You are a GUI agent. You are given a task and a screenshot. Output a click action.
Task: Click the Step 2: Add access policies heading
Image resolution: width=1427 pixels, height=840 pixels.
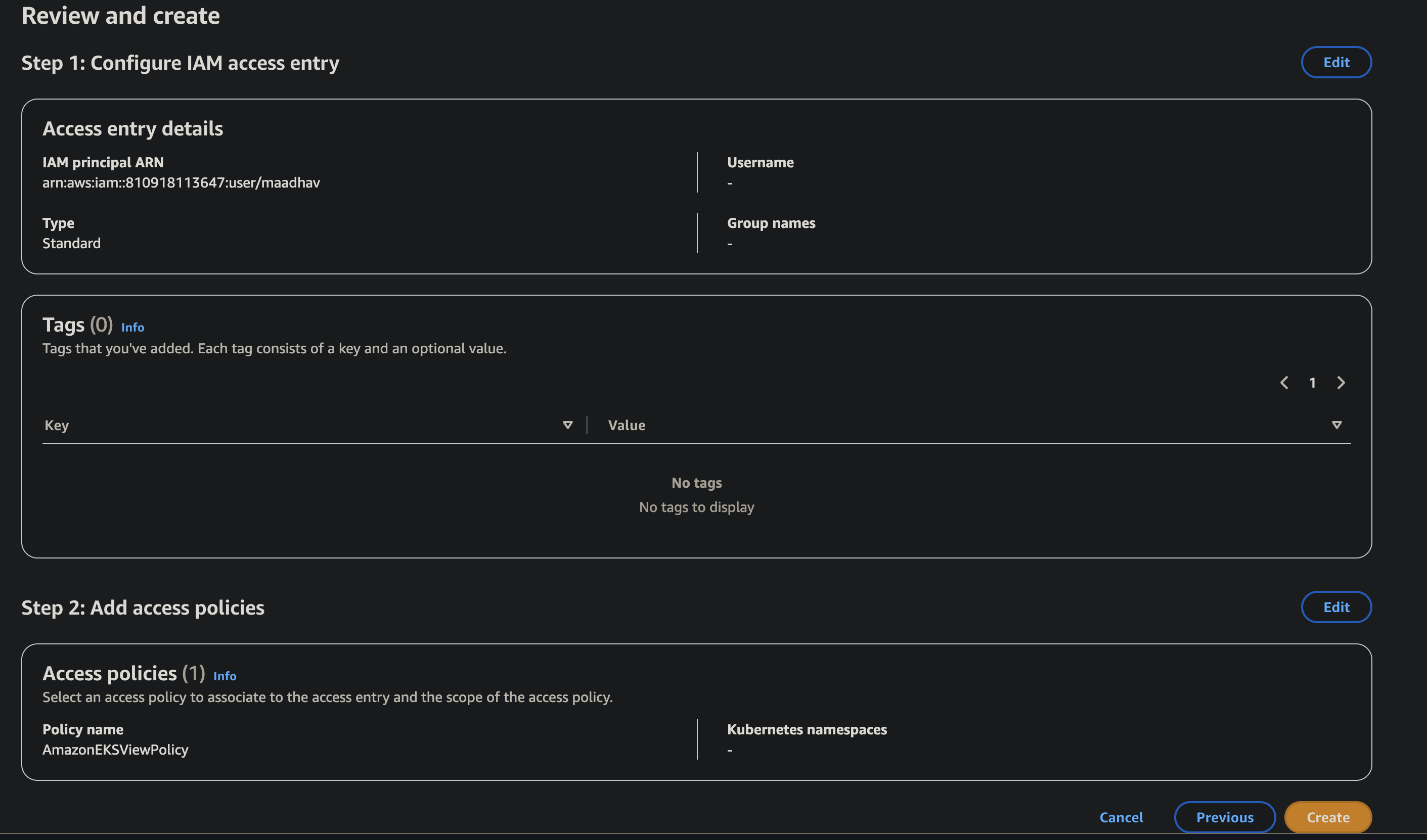(143, 608)
